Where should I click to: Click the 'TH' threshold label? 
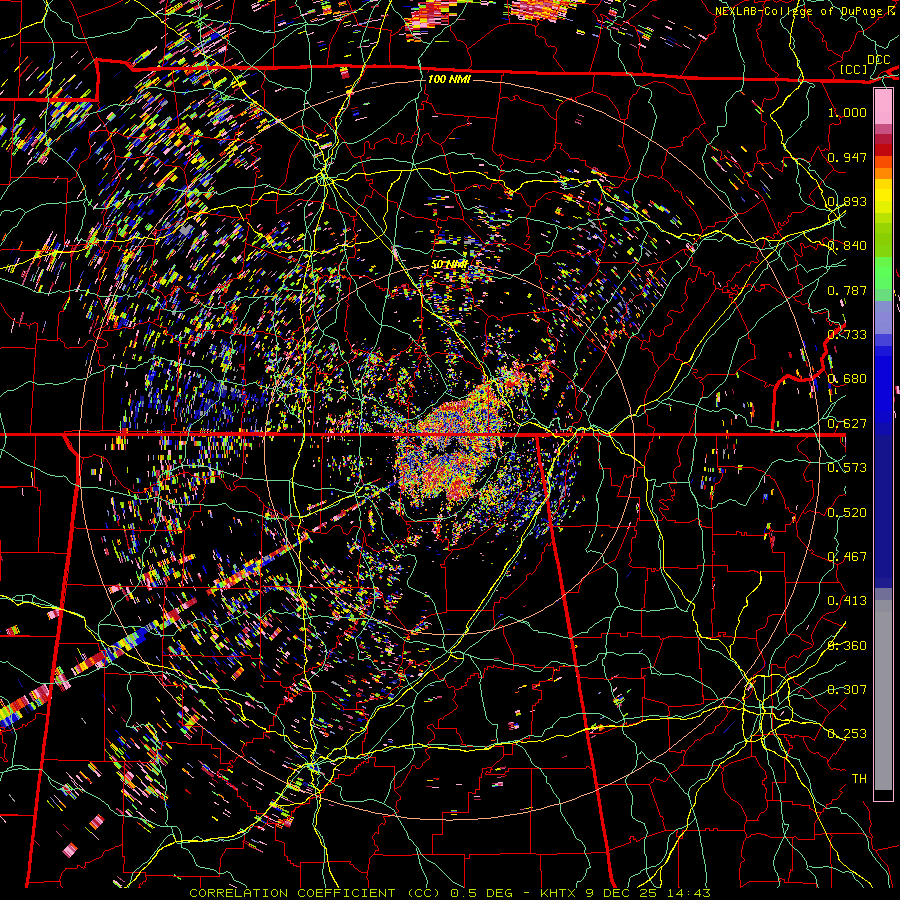[859, 778]
